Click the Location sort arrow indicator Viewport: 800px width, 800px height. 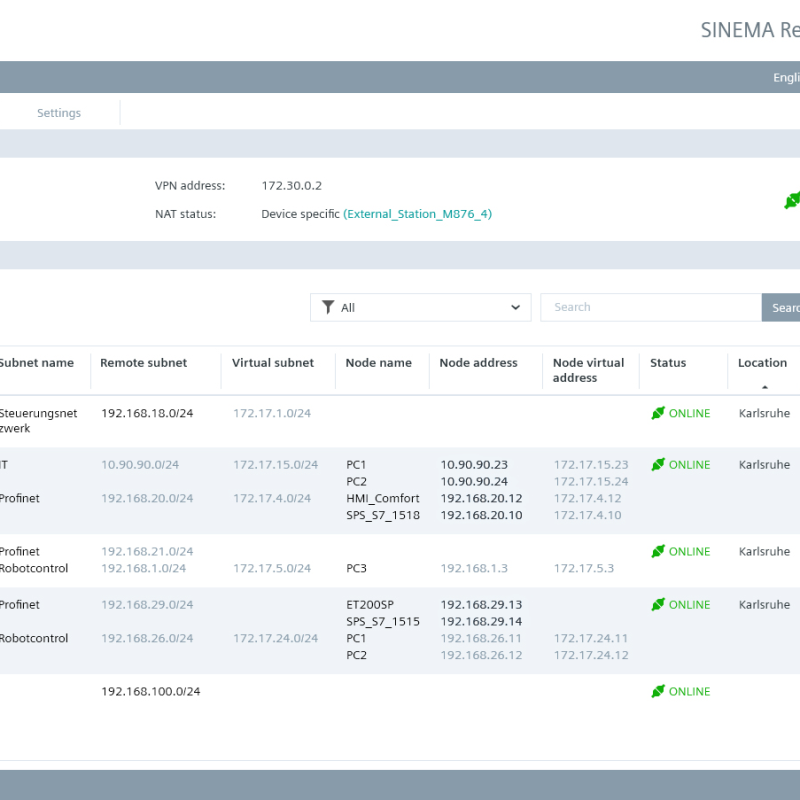(x=764, y=387)
